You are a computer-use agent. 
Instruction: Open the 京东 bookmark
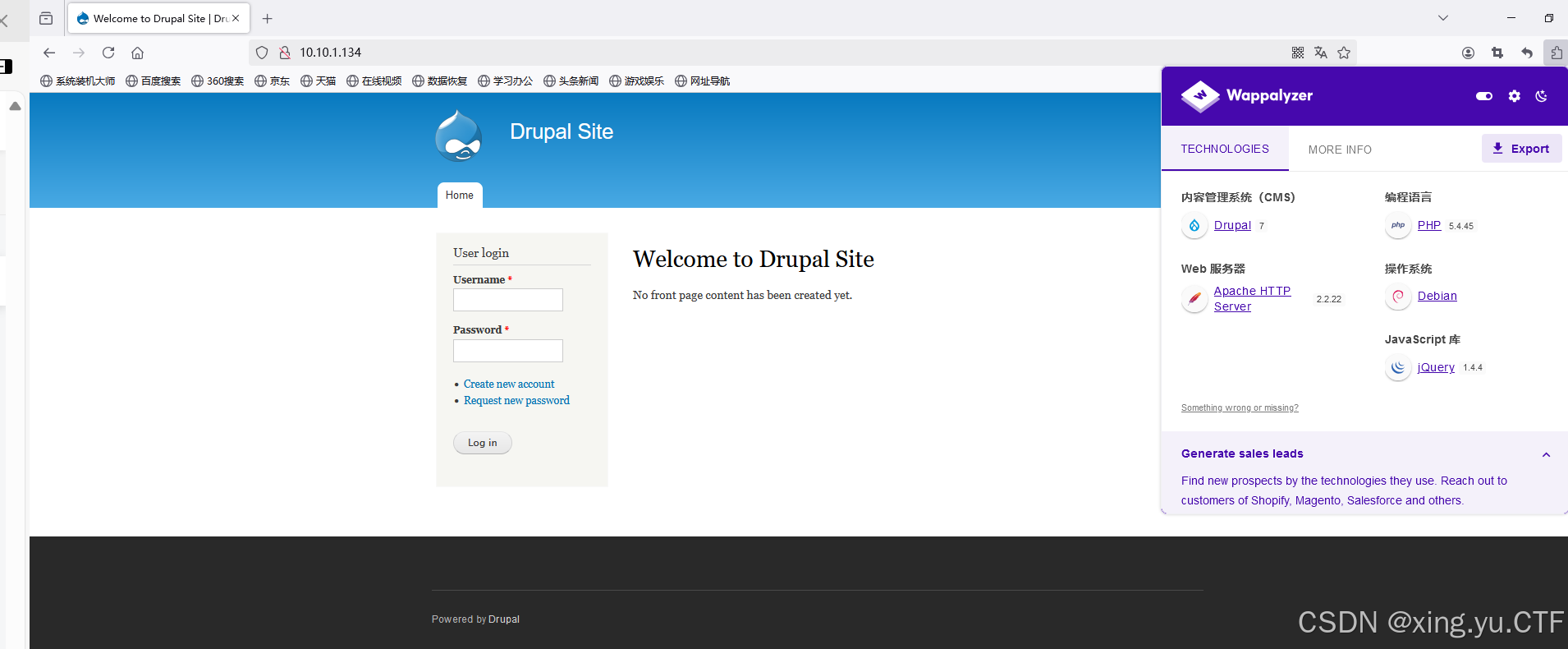click(273, 81)
